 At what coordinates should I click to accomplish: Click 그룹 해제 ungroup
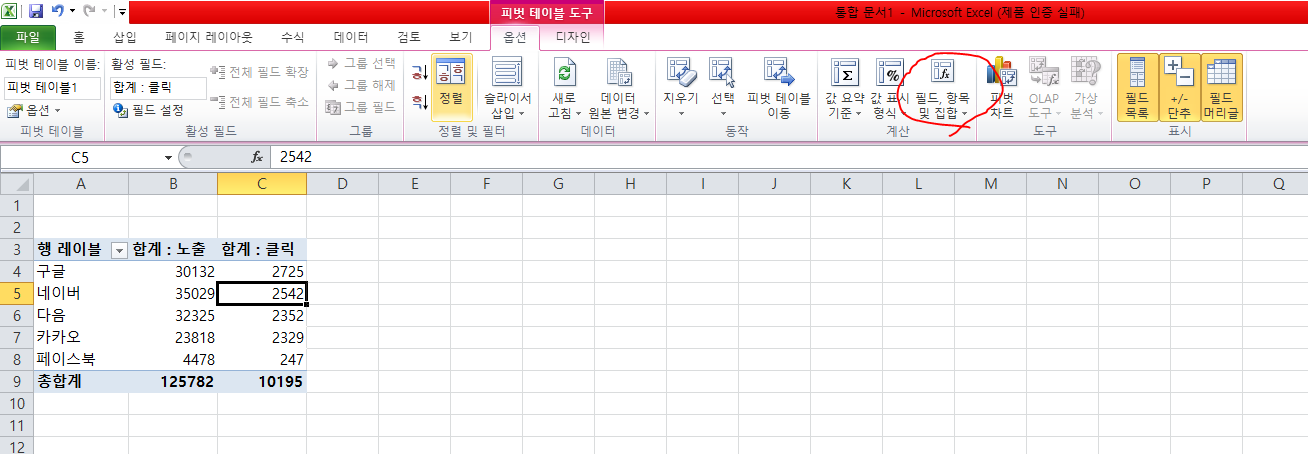click(361, 85)
